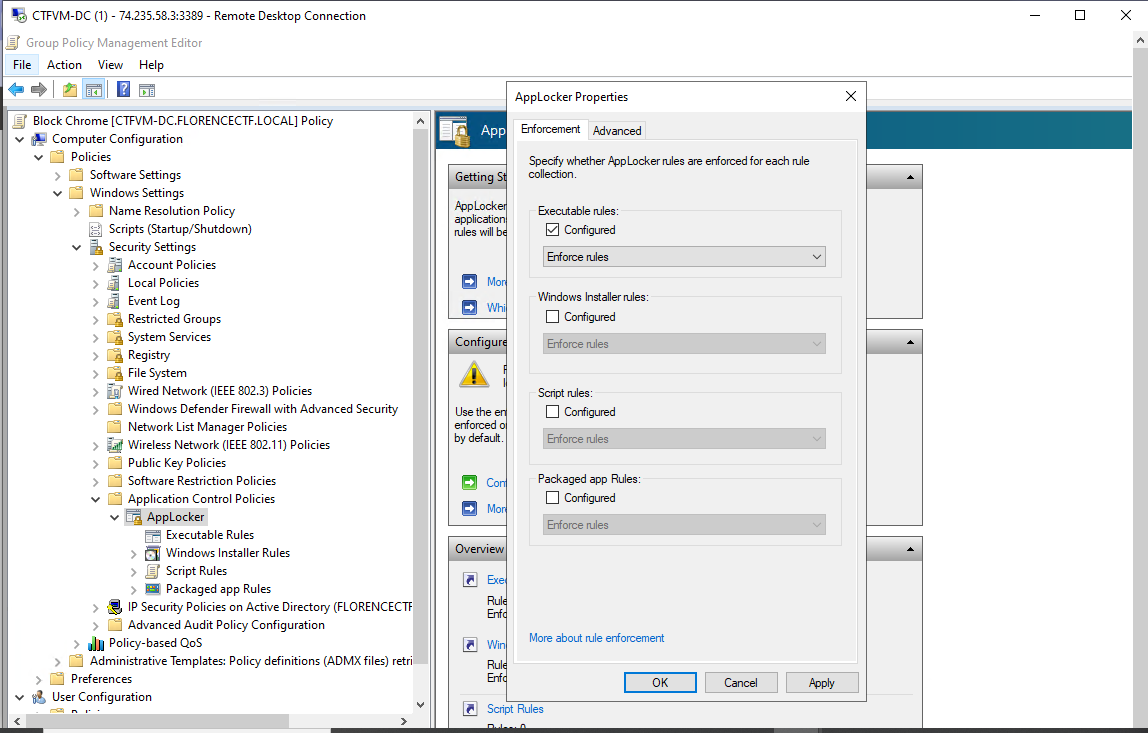Collapse the AppLocker tree node
This screenshot has width=1148, height=733.
pyautogui.click(x=115, y=518)
